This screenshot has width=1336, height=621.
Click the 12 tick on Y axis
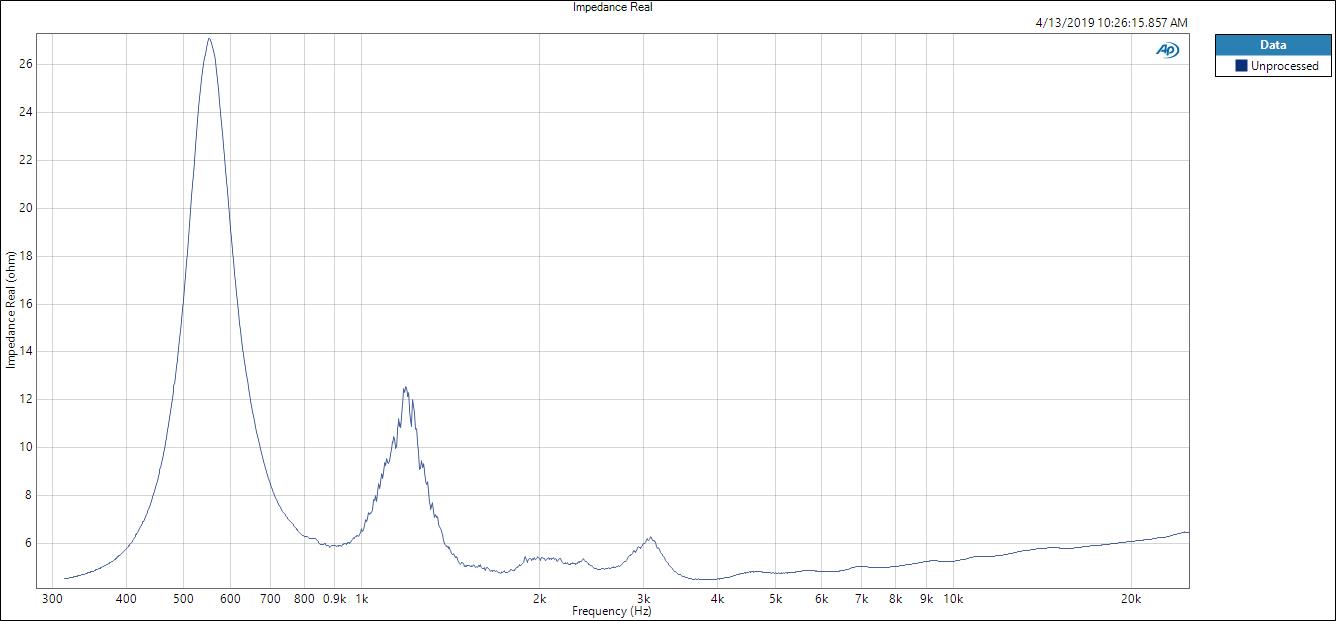[27, 399]
